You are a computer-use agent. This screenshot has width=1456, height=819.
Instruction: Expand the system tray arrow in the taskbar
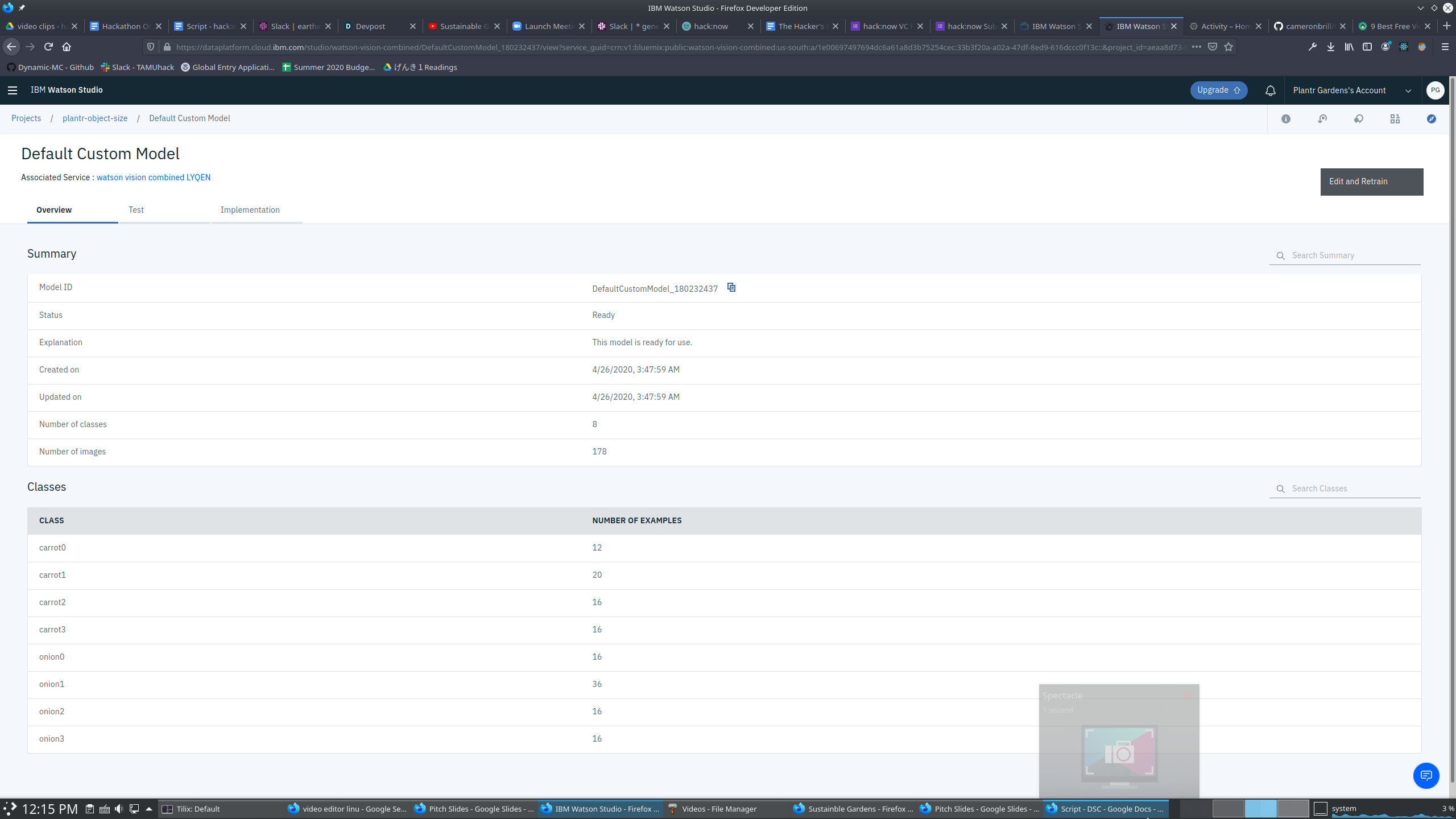[149, 809]
